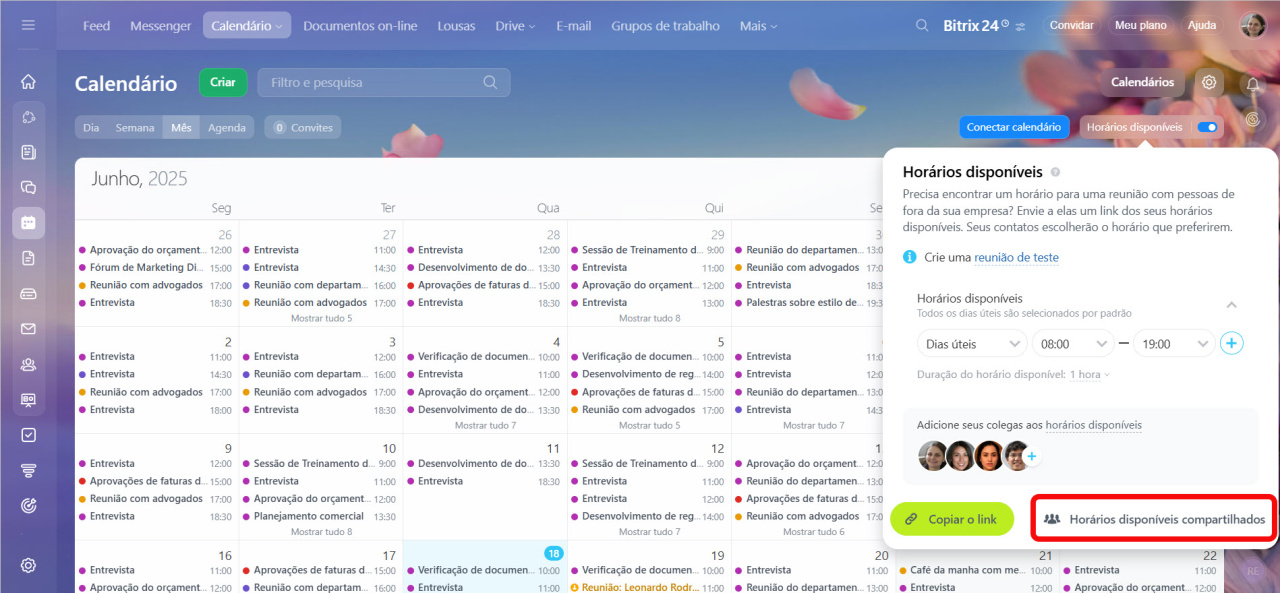Open the calendar settings gear icon
1280x593 pixels.
(1209, 82)
